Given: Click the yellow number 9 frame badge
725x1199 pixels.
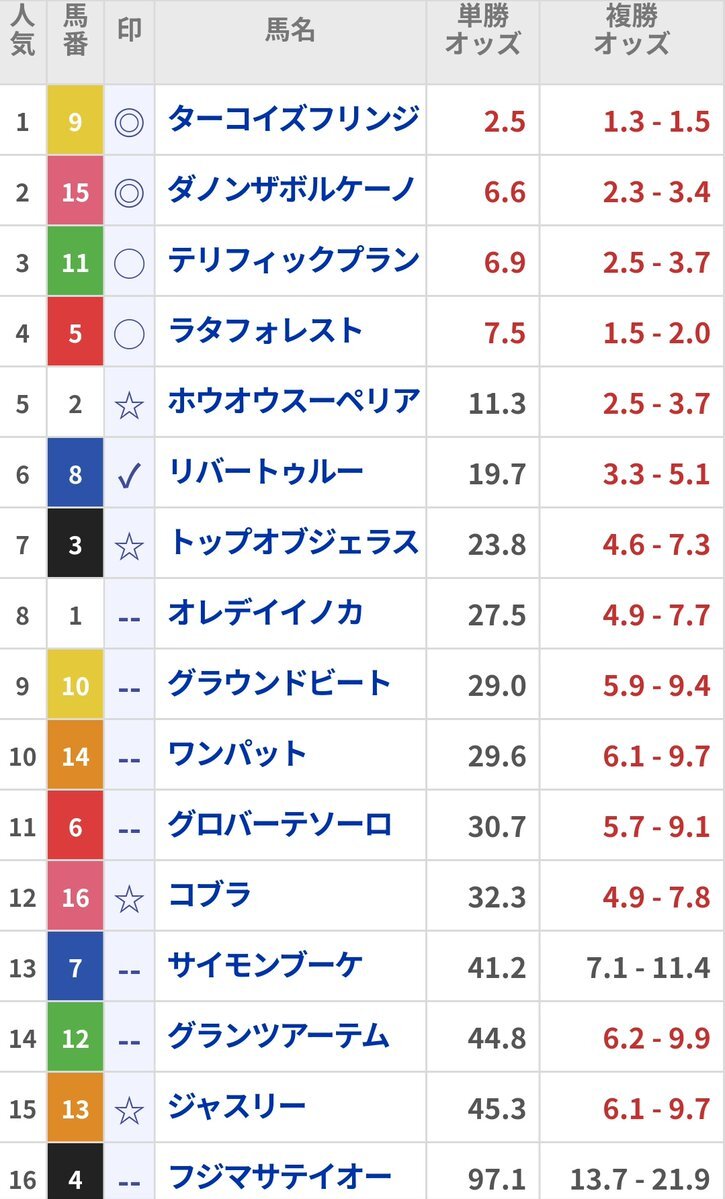Looking at the screenshot, I should click(75, 120).
